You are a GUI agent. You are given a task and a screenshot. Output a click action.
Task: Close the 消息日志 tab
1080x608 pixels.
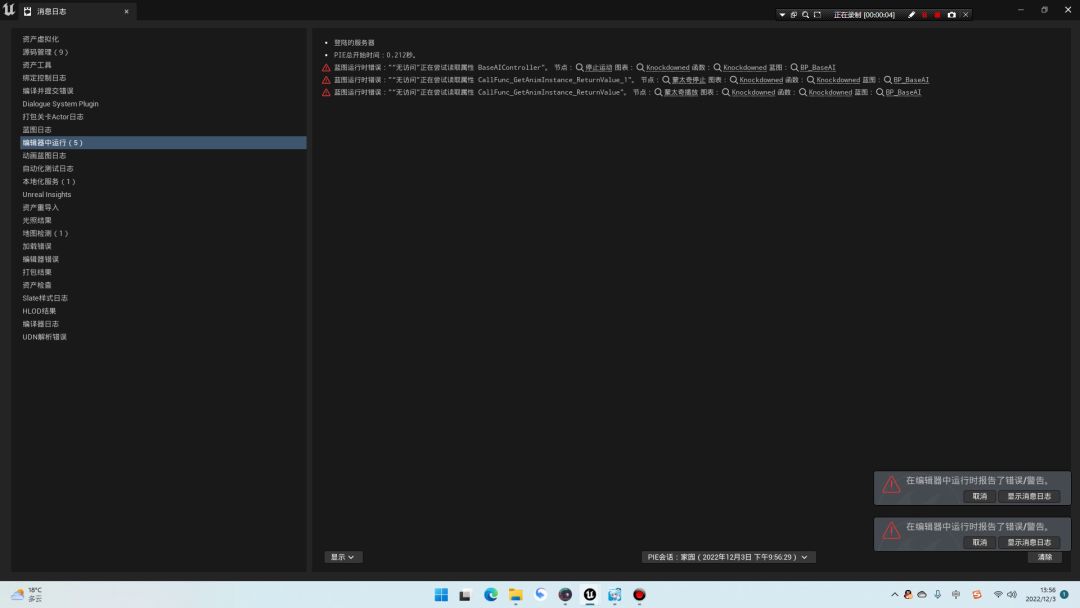(126, 11)
